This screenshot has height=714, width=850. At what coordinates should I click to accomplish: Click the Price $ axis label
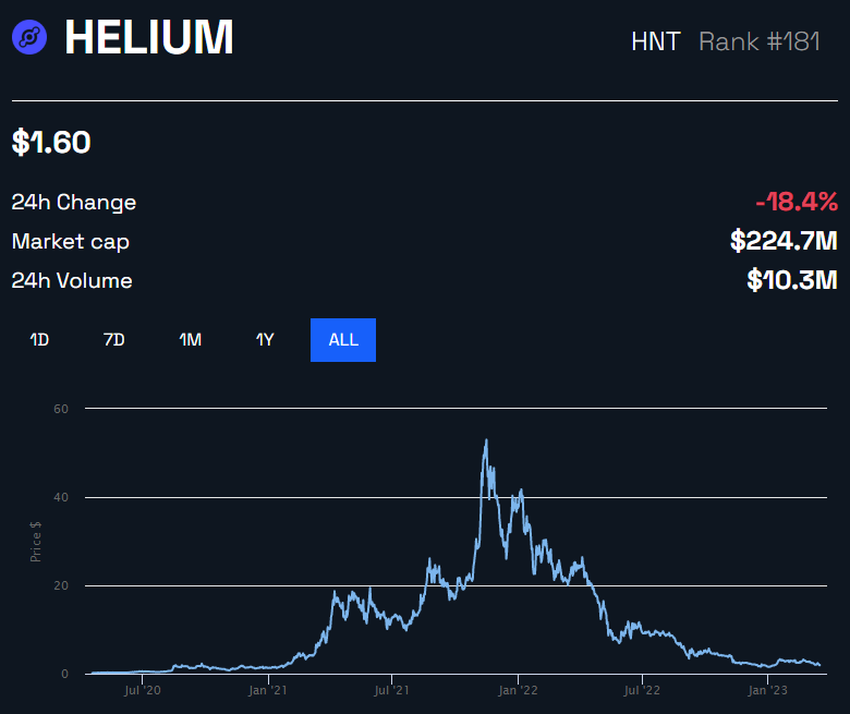click(x=36, y=541)
